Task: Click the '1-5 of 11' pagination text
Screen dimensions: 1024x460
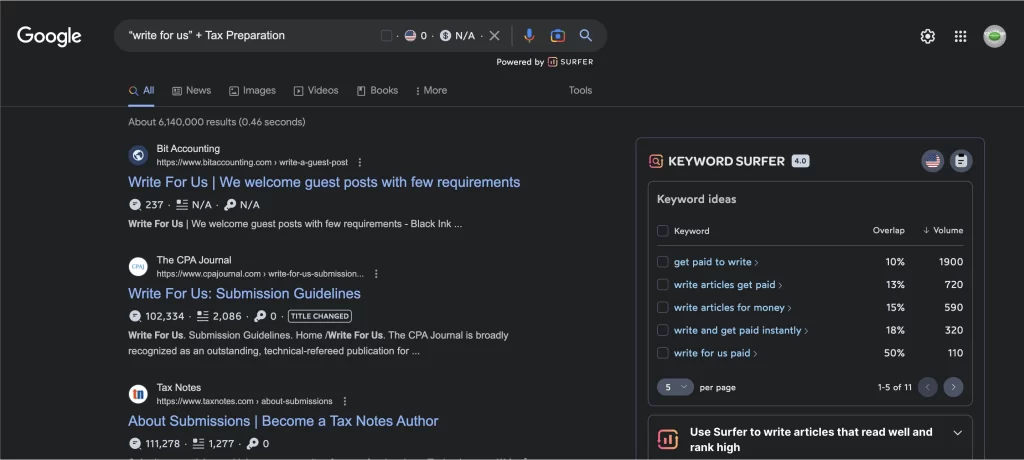Action: click(x=895, y=387)
